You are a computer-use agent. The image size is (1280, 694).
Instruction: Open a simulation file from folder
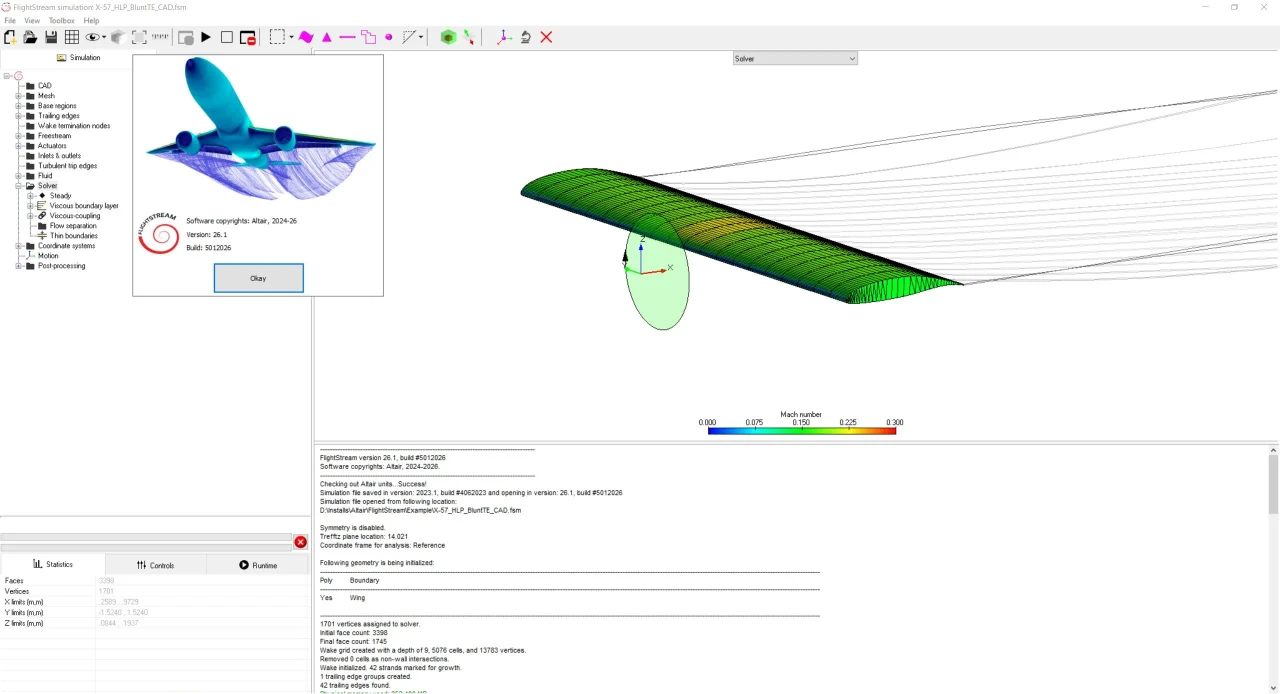[x=30, y=37]
